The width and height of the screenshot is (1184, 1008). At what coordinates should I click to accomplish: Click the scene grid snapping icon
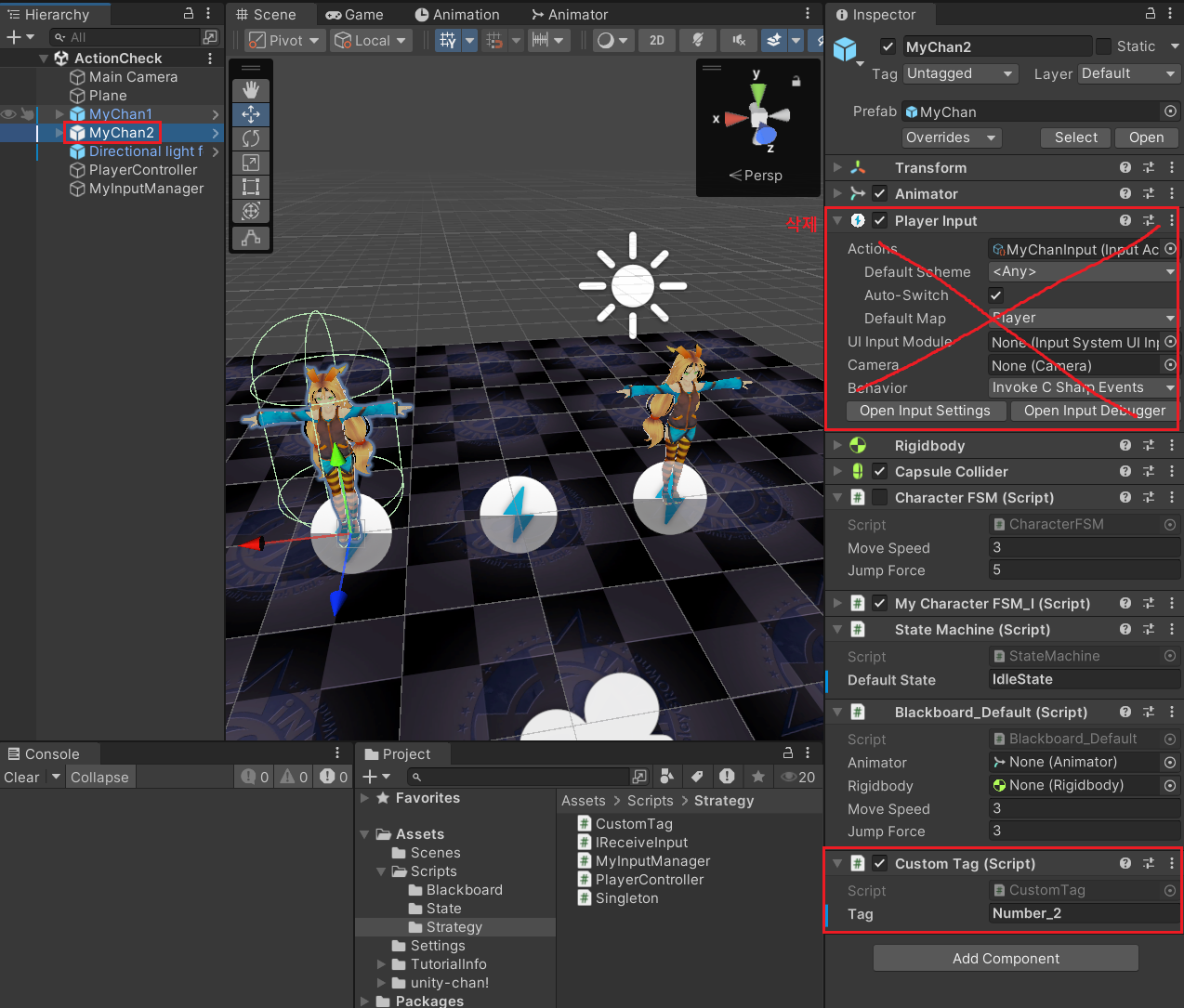click(x=448, y=40)
